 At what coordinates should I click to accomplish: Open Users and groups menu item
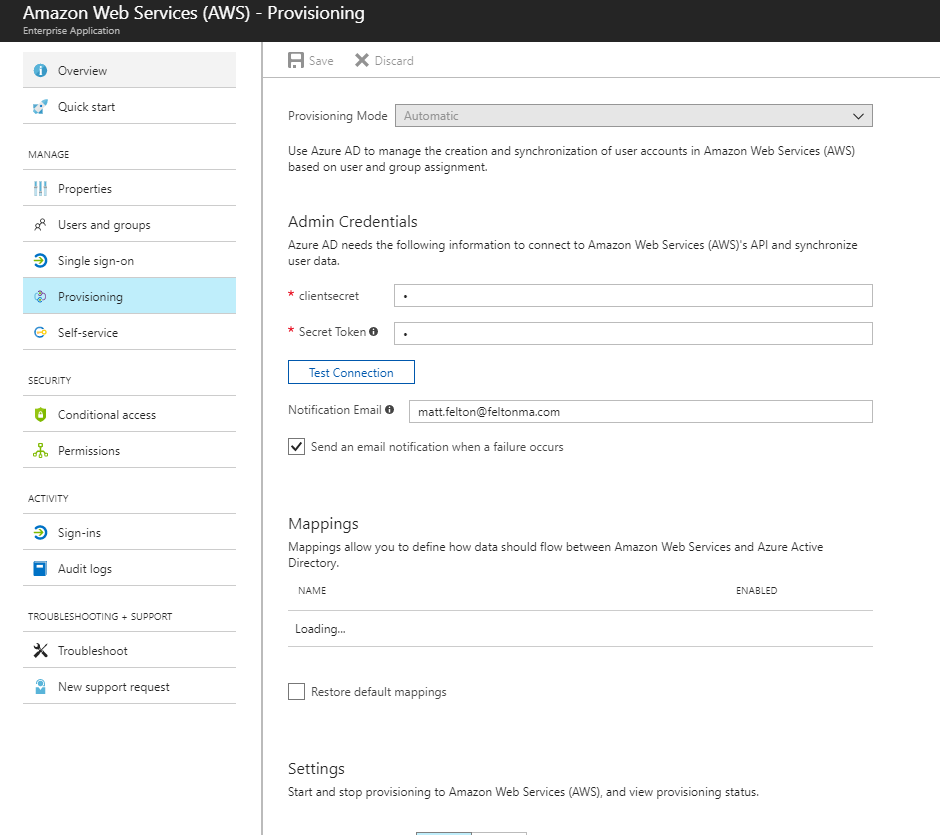click(x=129, y=225)
